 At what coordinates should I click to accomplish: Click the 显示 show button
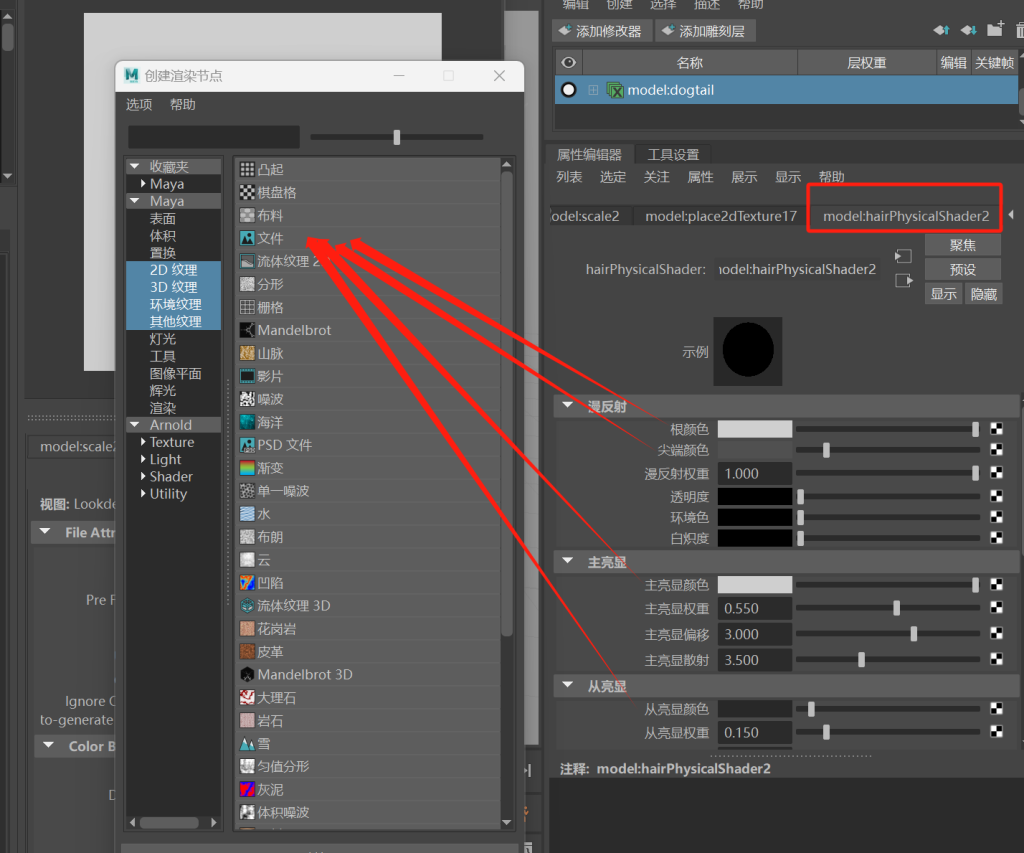pyautogui.click(x=944, y=294)
